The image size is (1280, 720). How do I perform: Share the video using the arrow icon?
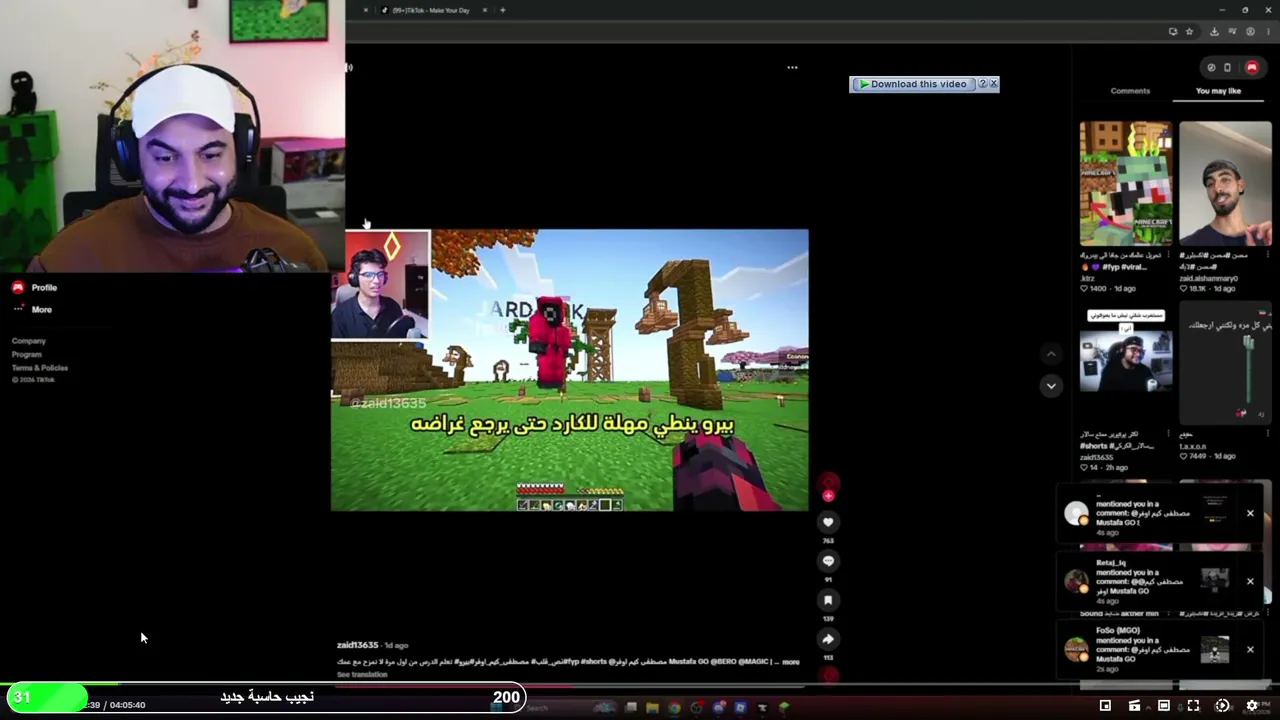point(828,639)
